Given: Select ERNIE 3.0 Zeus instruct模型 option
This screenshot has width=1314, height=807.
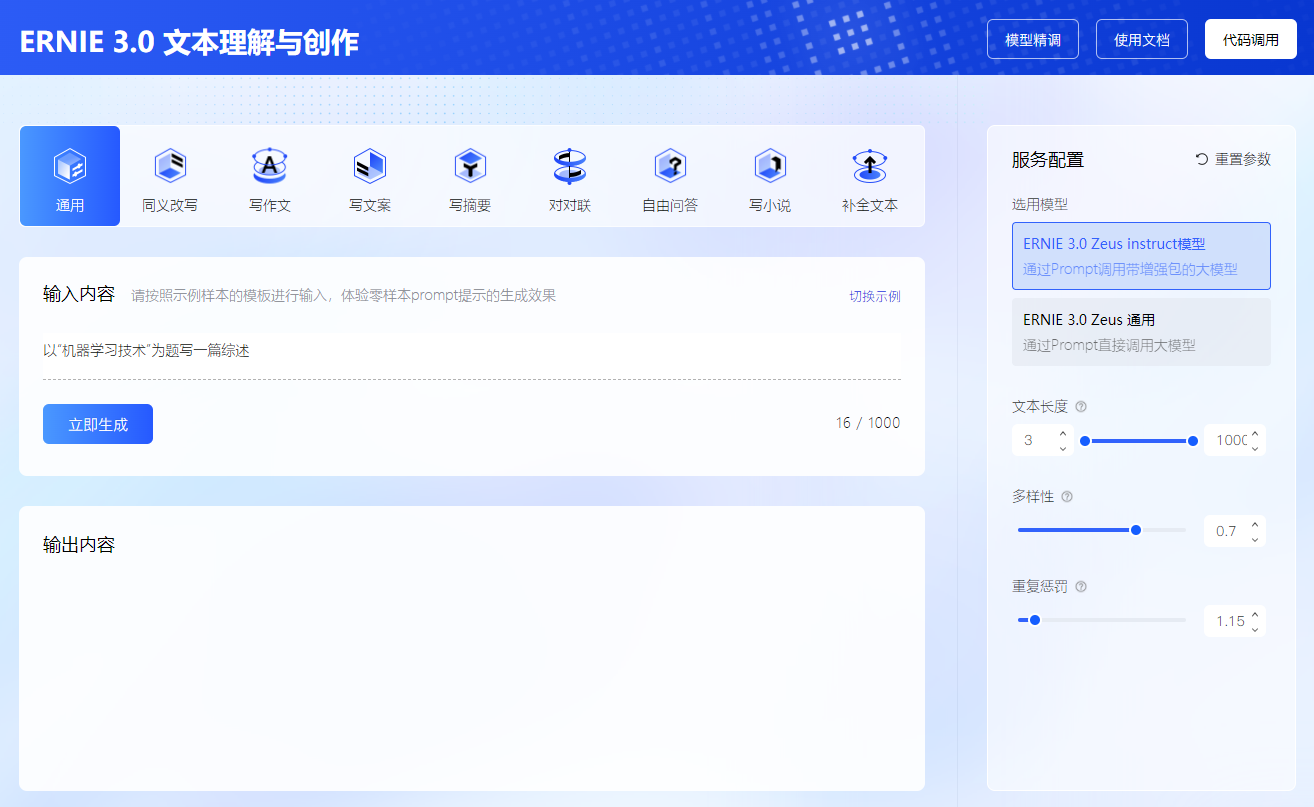Looking at the screenshot, I should tap(1141, 256).
